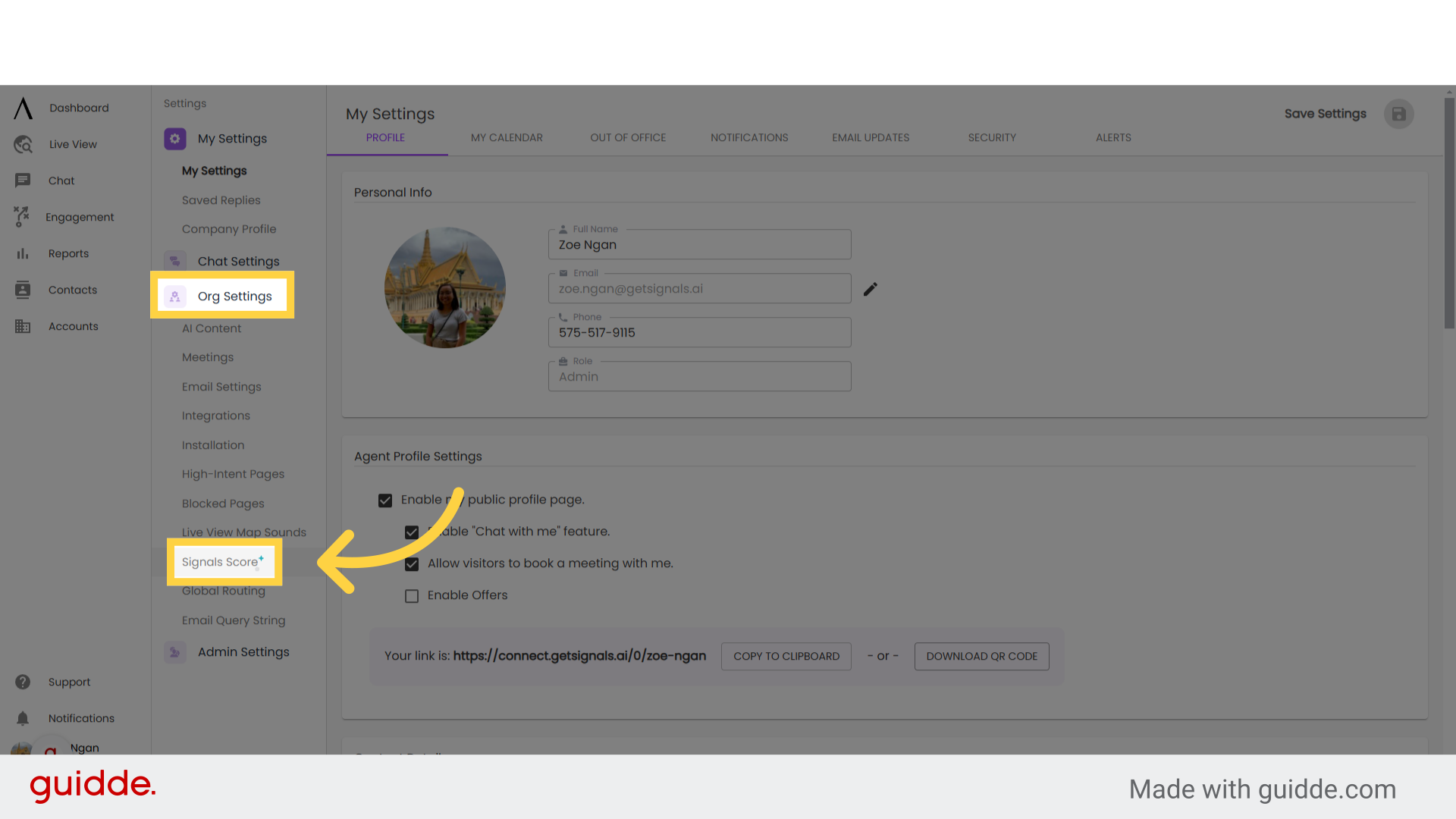Switch to the OUT OF OFFICE tab
Image resolution: width=1456 pixels, height=819 pixels.
[628, 138]
